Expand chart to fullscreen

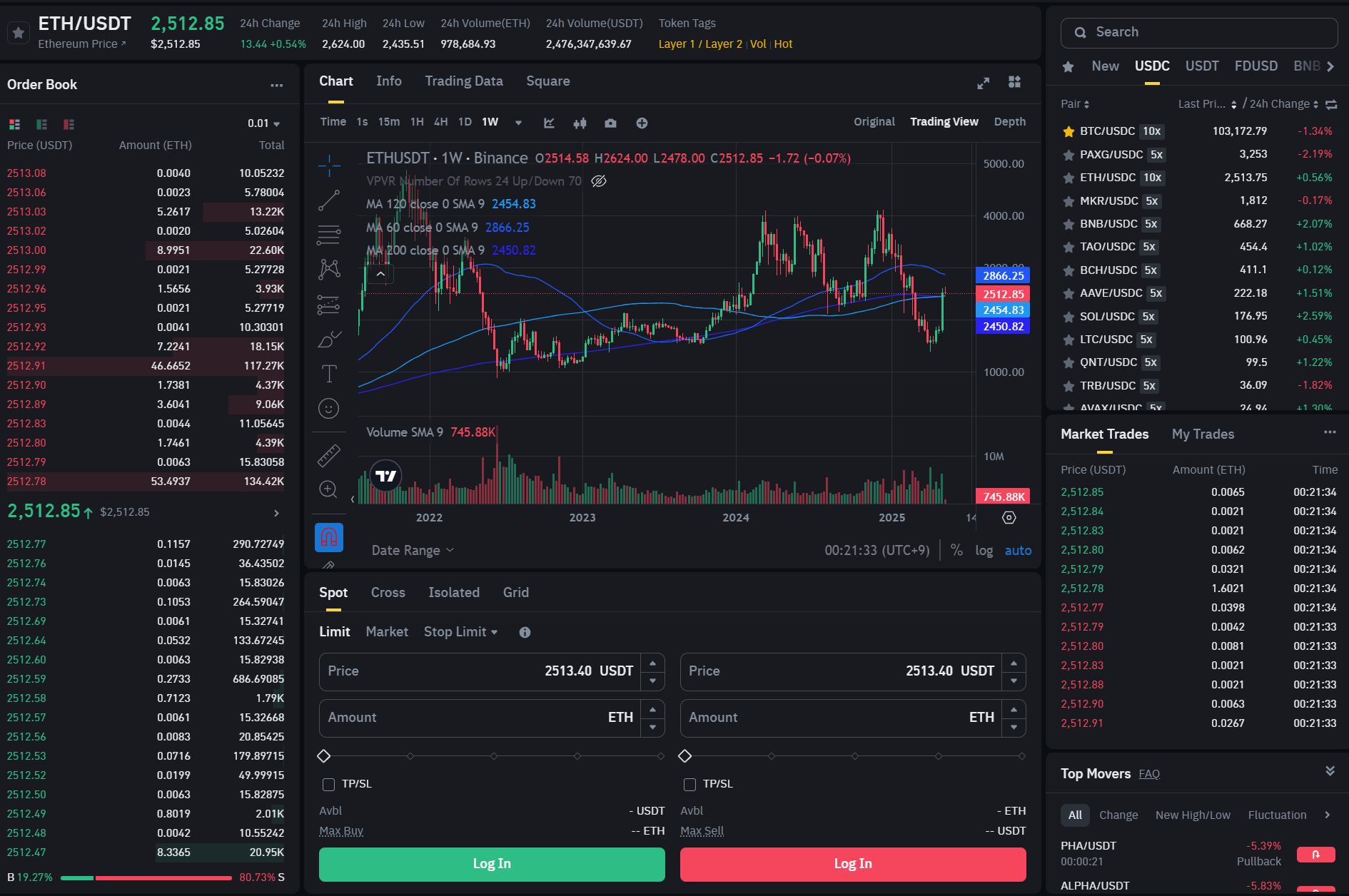tap(984, 83)
